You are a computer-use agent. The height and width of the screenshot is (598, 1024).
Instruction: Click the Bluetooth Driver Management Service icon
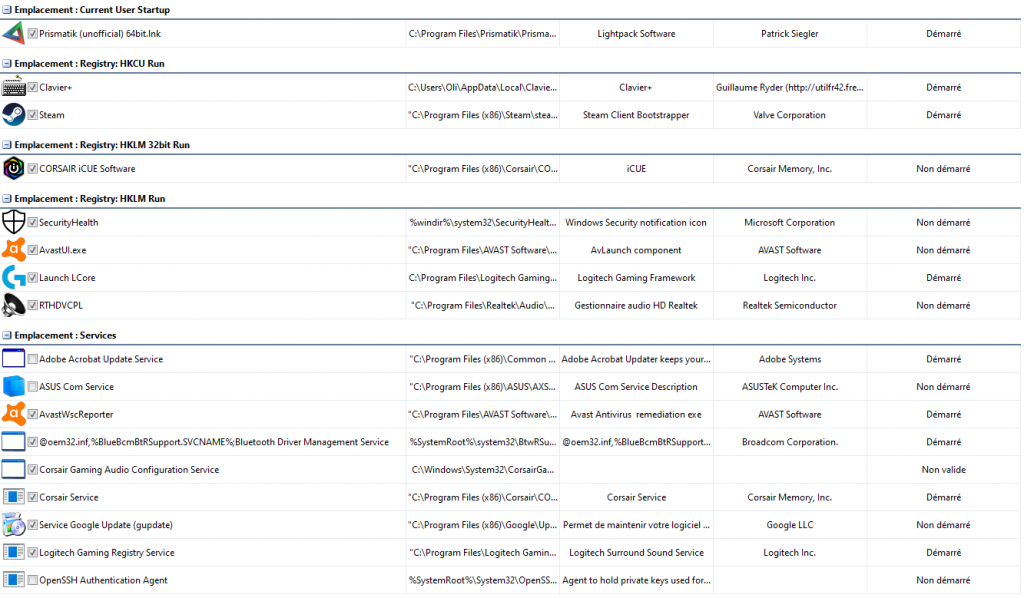pos(13,441)
